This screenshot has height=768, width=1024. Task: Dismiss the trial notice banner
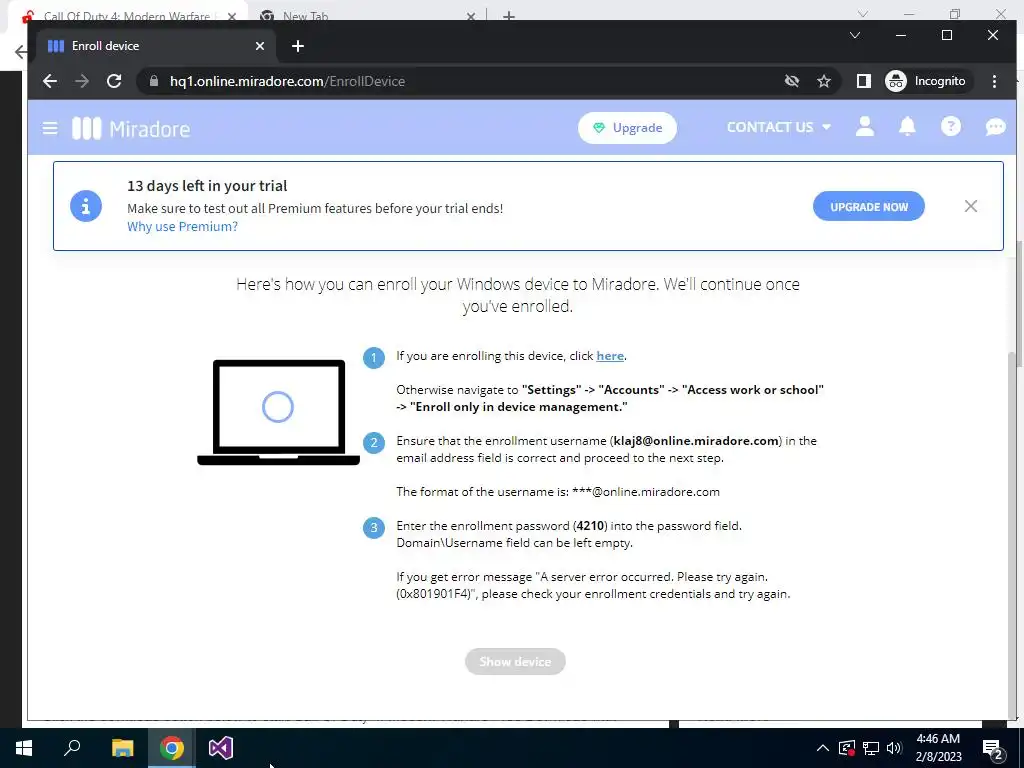[x=970, y=206]
